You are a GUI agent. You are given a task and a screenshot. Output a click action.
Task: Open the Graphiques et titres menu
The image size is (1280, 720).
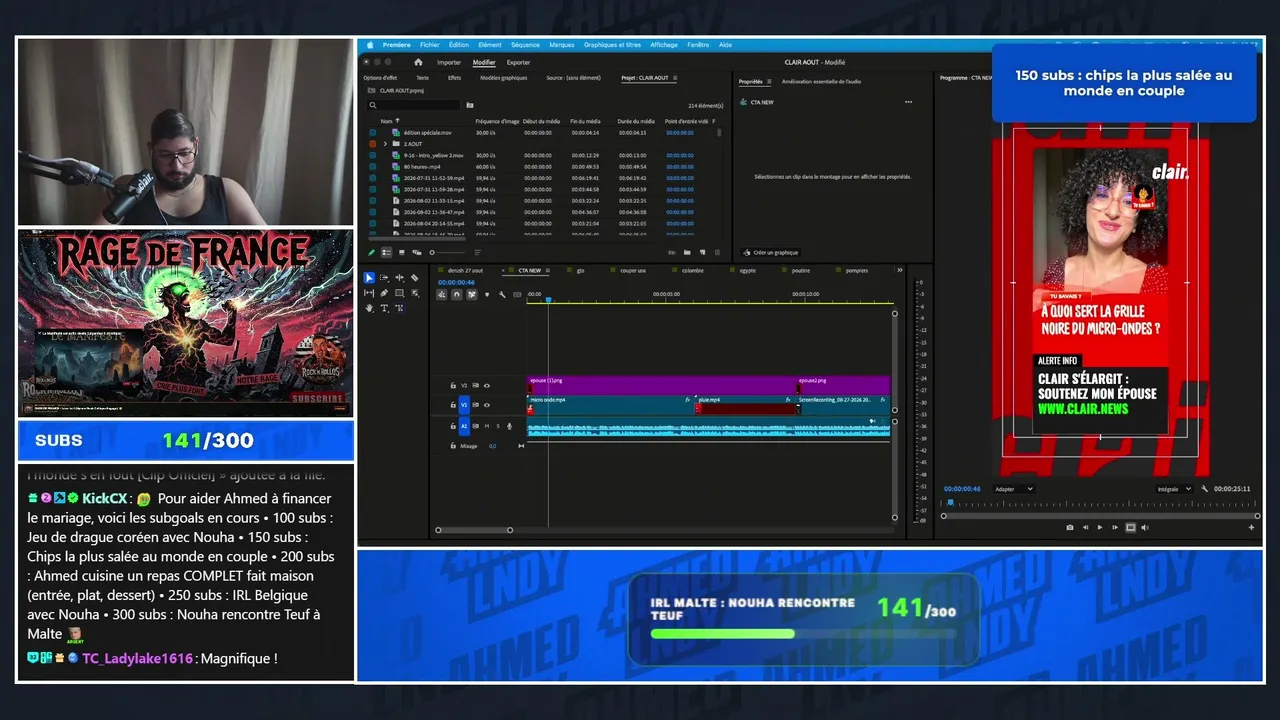pyautogui.click(x=613, y=45)
